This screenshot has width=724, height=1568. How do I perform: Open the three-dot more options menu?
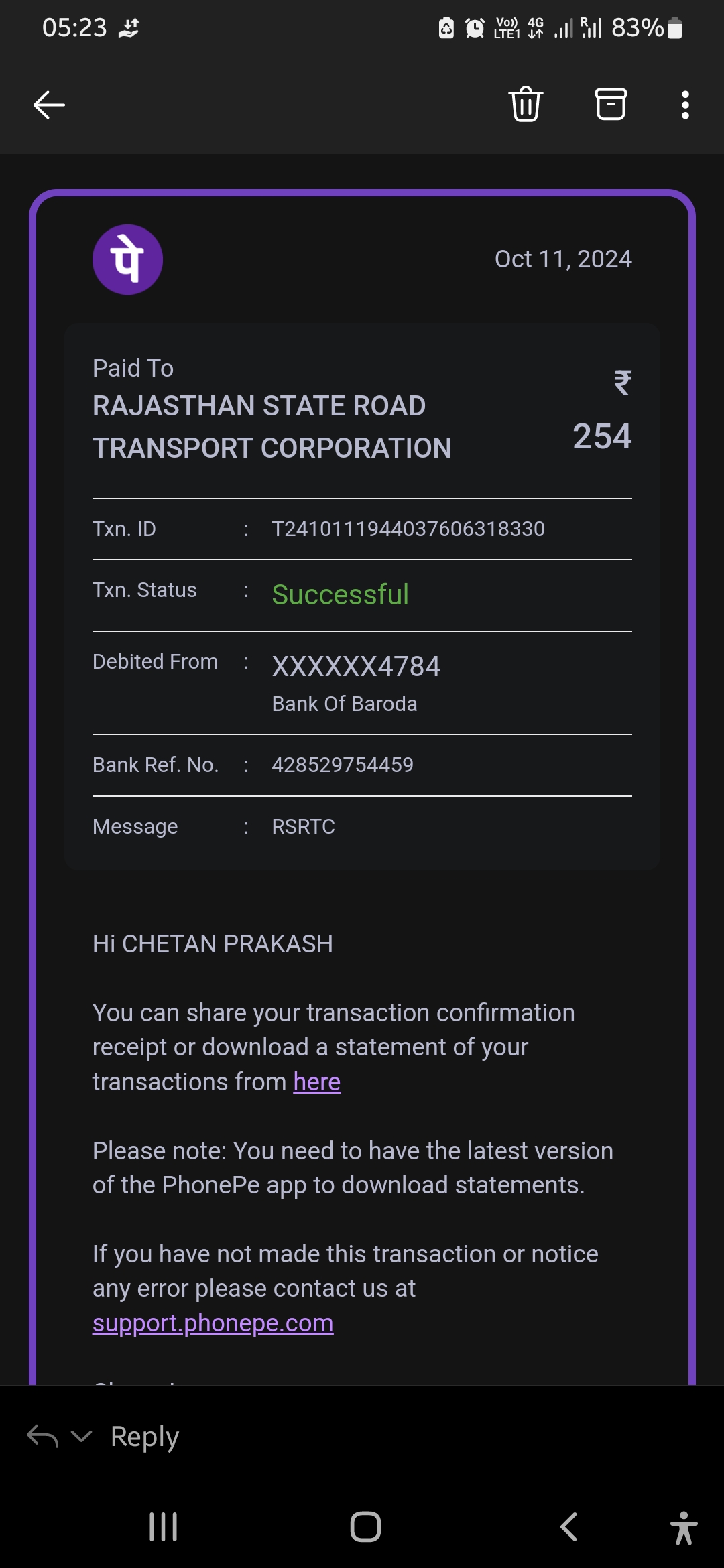tap(684, 105)
